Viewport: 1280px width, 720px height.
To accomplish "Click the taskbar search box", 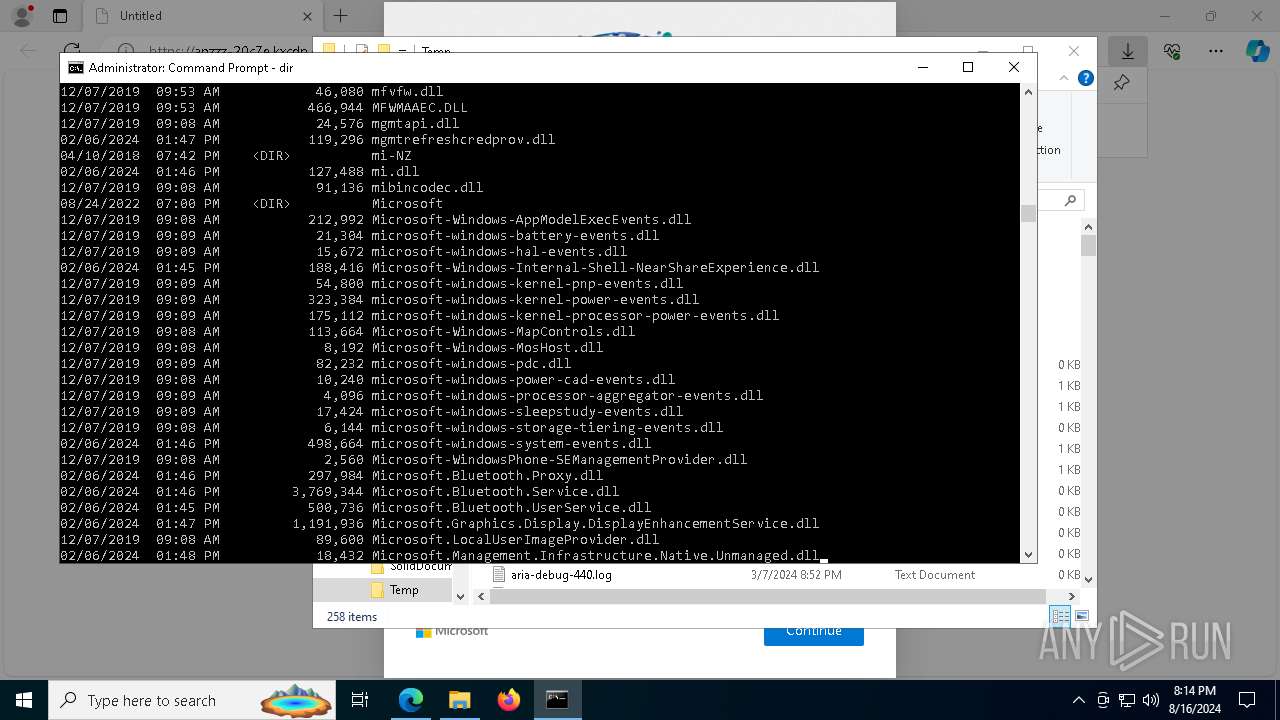I will tap(194, 700).
